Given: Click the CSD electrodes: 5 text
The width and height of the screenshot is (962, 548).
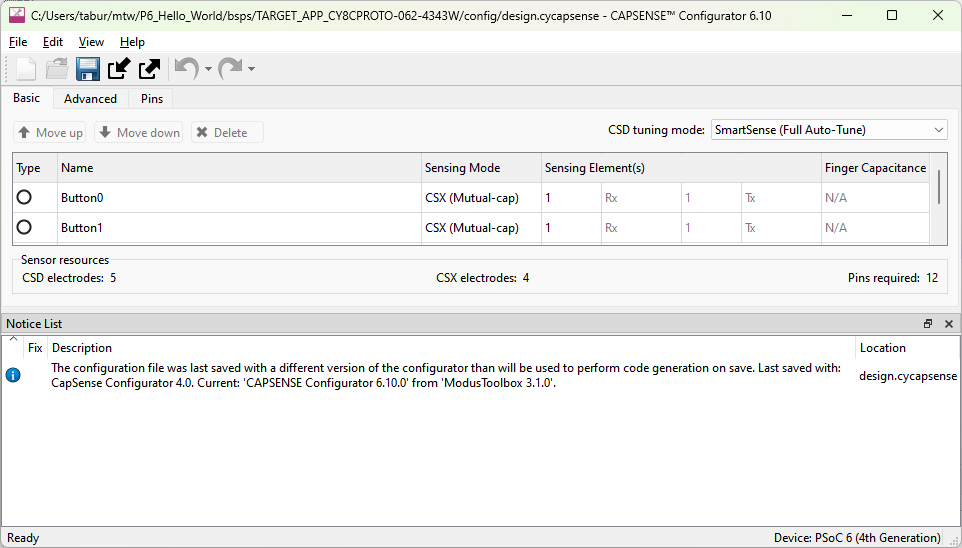Looking at the screenshot, I should pyautogui.click(x=69, y=278).
